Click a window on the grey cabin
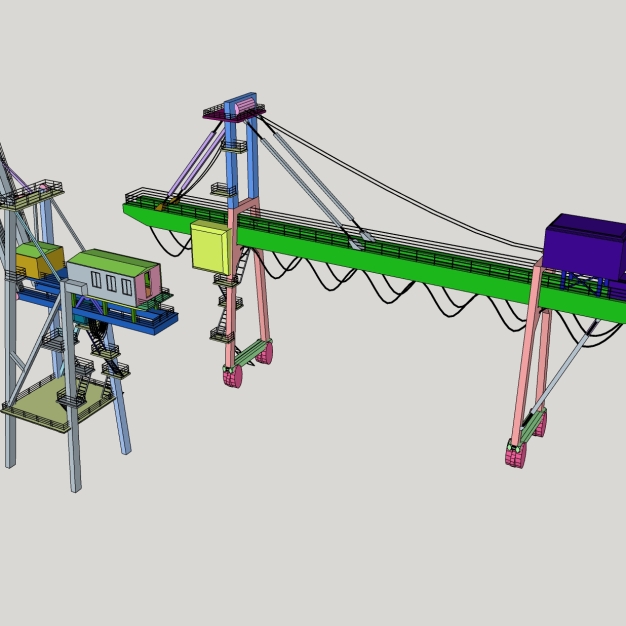 [x=111, y=284]
